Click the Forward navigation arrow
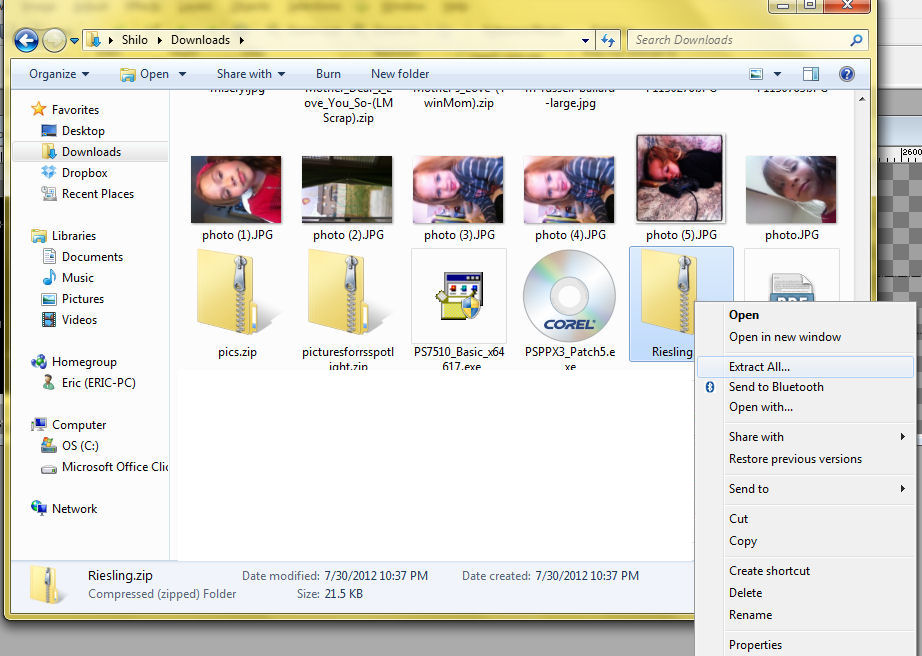 coord(54,41)
